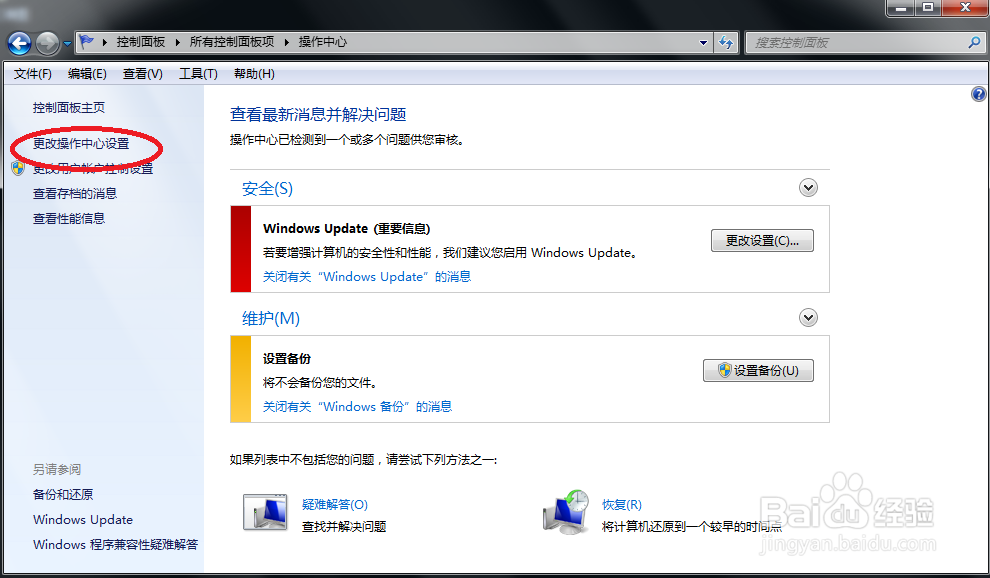Click the Windows Update (重要信息) title
990x578 pixels.
[347, 229]
